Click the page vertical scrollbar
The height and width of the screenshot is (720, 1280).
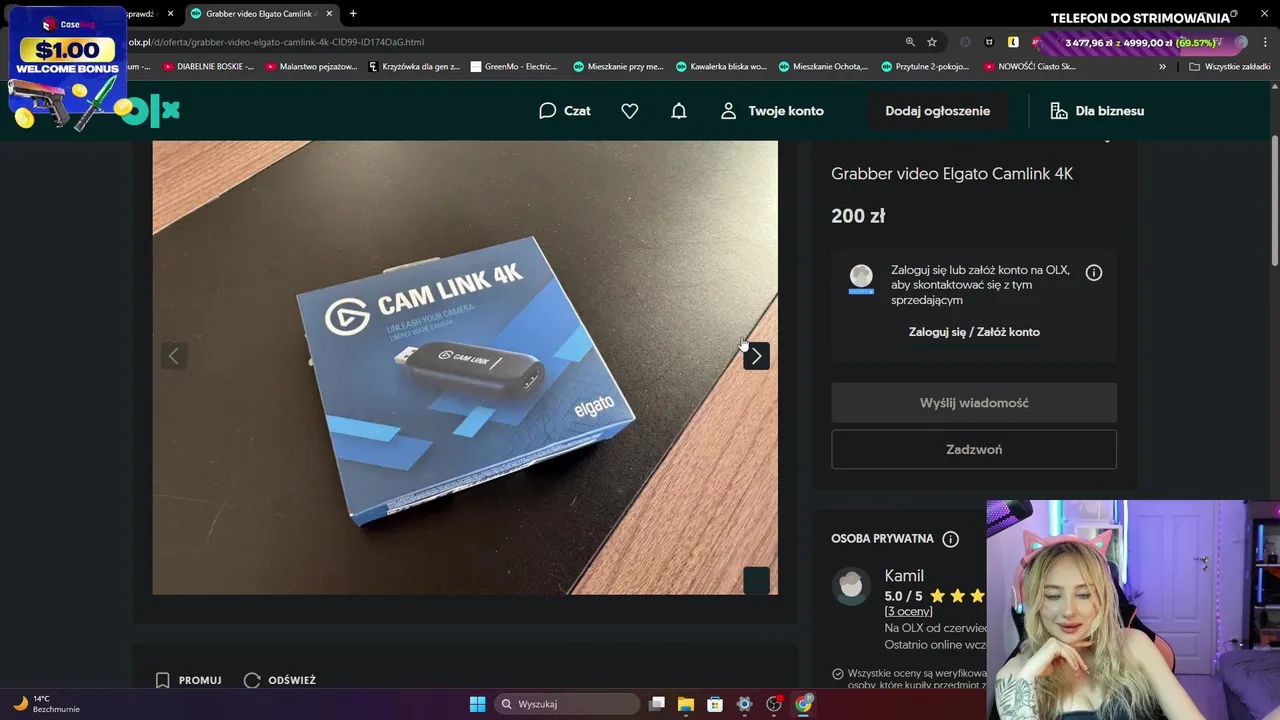pyautogui.click(x=1275, y=200)
